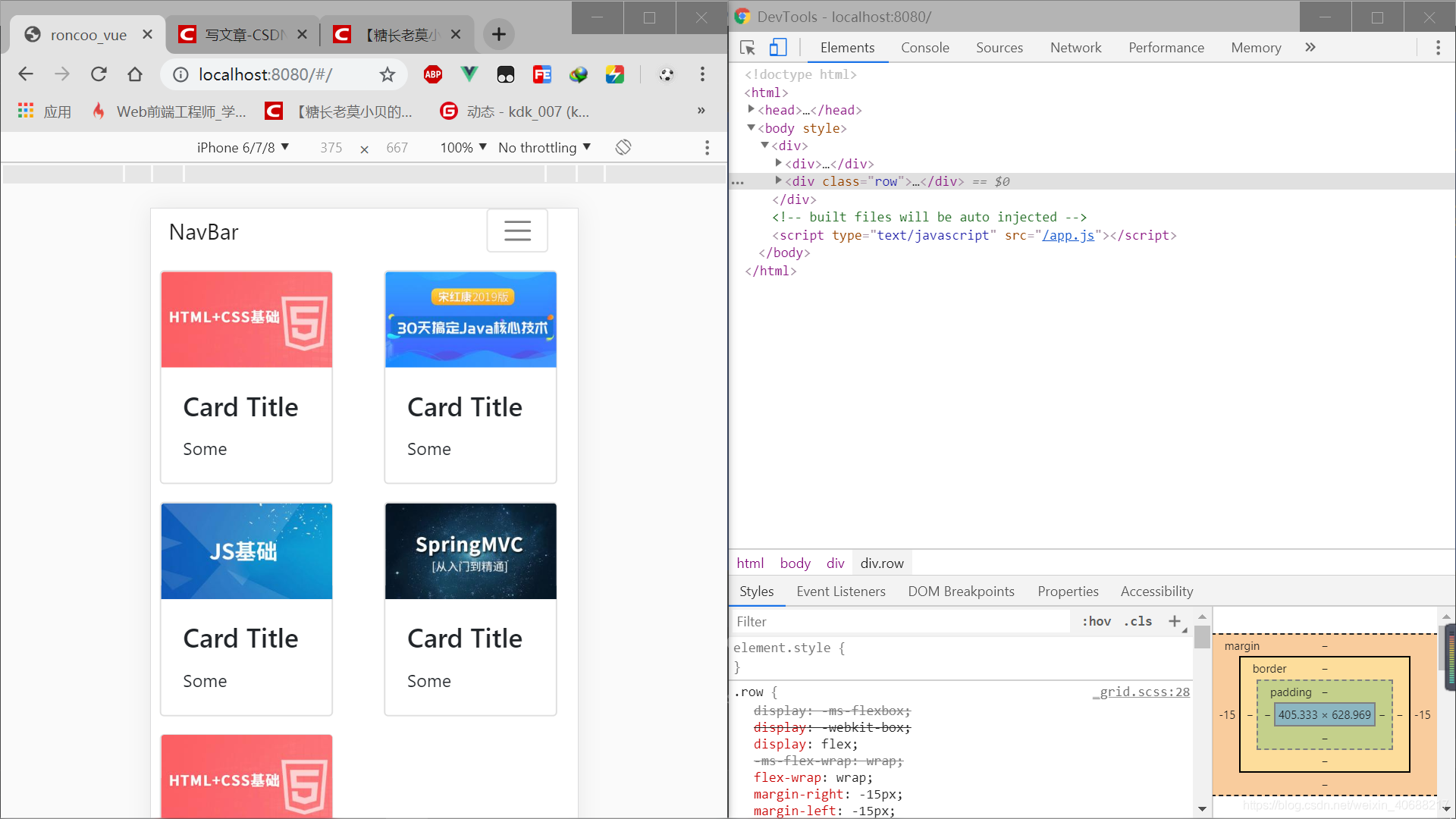Open the /app.js script link
The height and width of the screenshot is (819, 1456).
point(1068,235)
